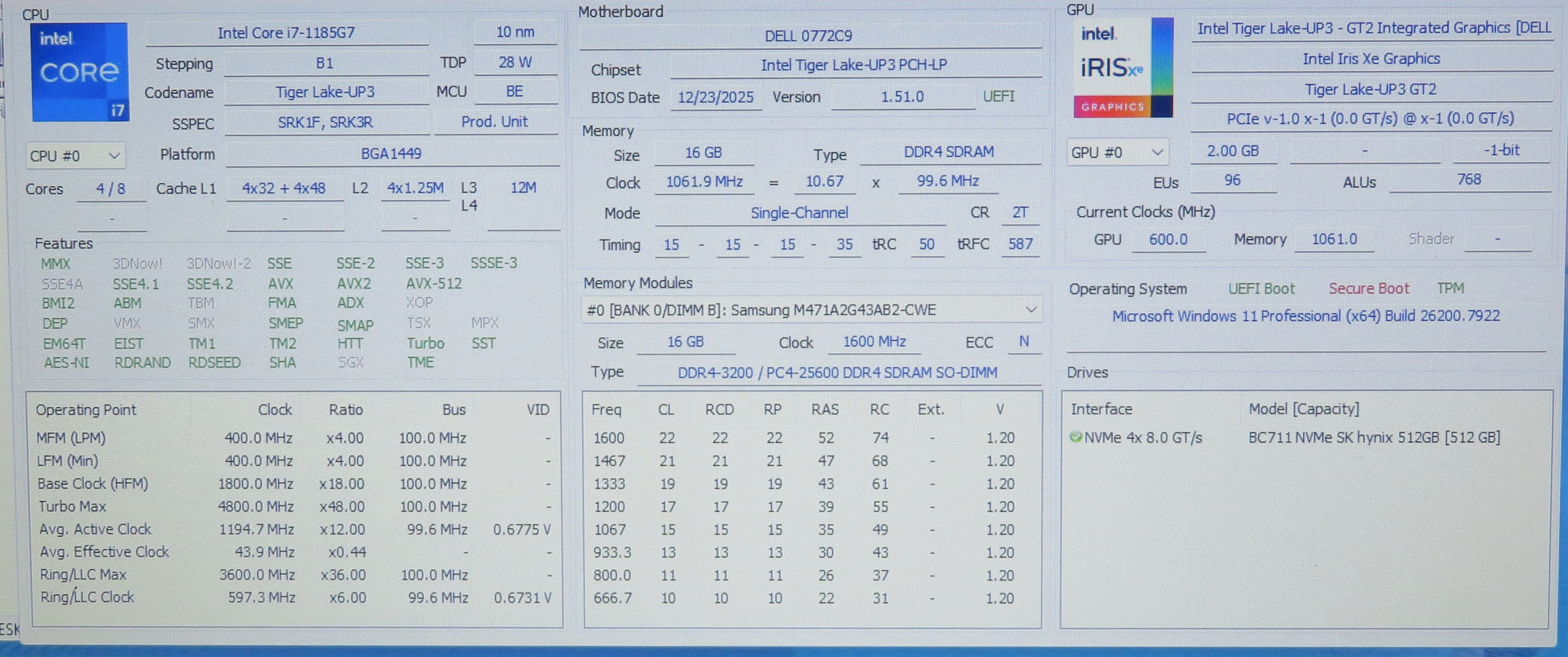1568x657 pixels.
Task: Select the BC711 NVMe SK hynix drive entry
Action: pos(1373,438)
